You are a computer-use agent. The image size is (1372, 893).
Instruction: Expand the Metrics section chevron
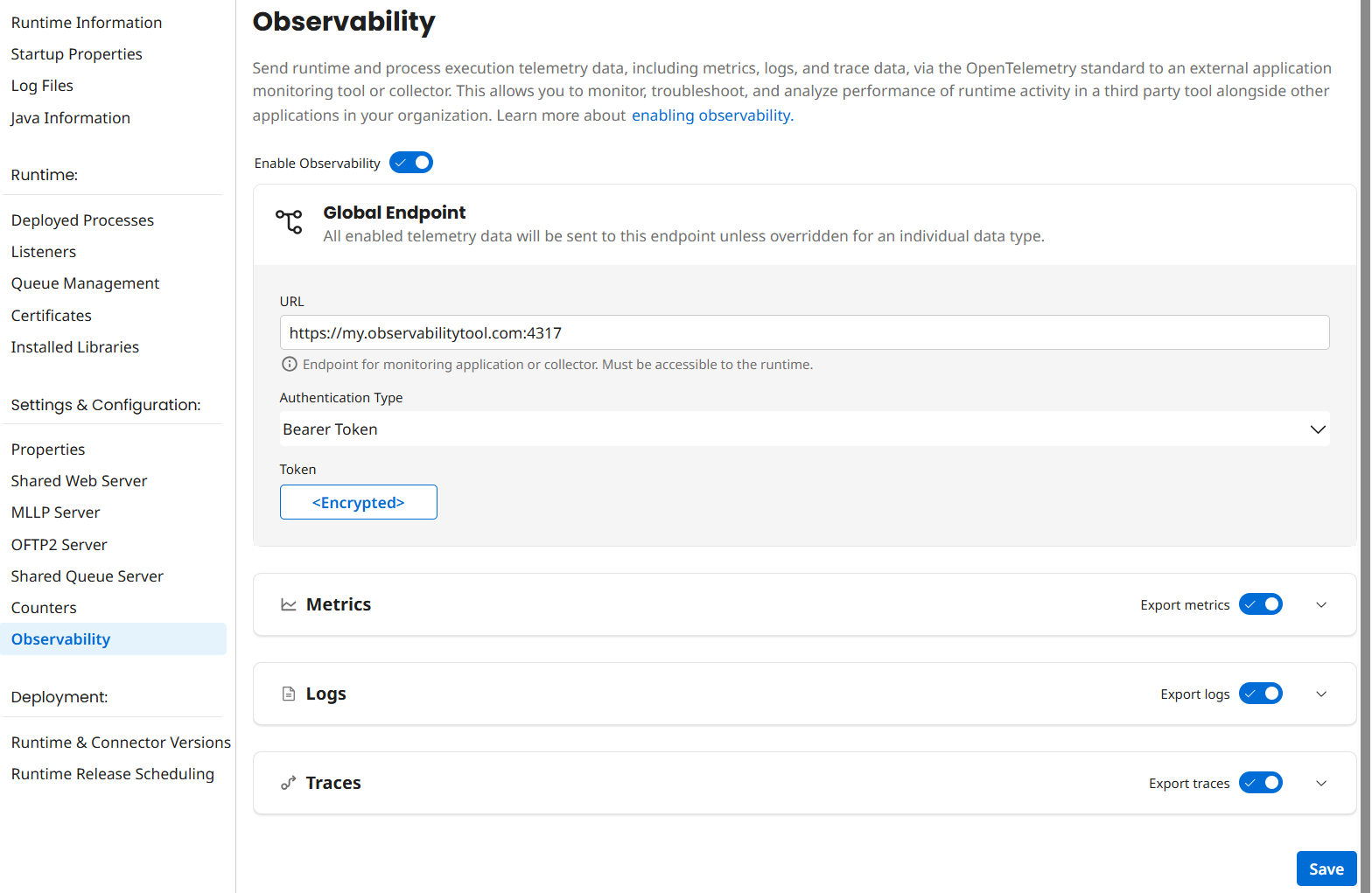pyautogui.click(x=1321, y=604)
